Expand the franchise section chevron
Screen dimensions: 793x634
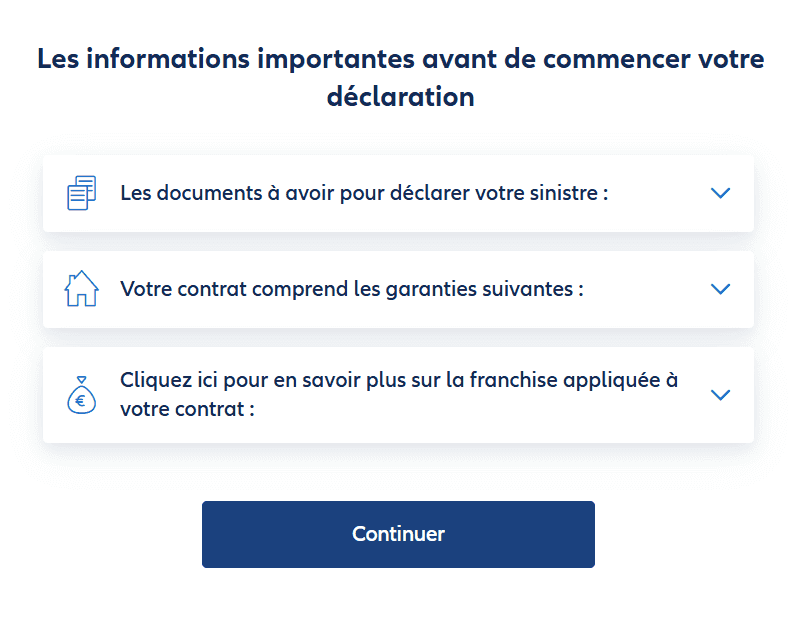click(x=720, y=395)
